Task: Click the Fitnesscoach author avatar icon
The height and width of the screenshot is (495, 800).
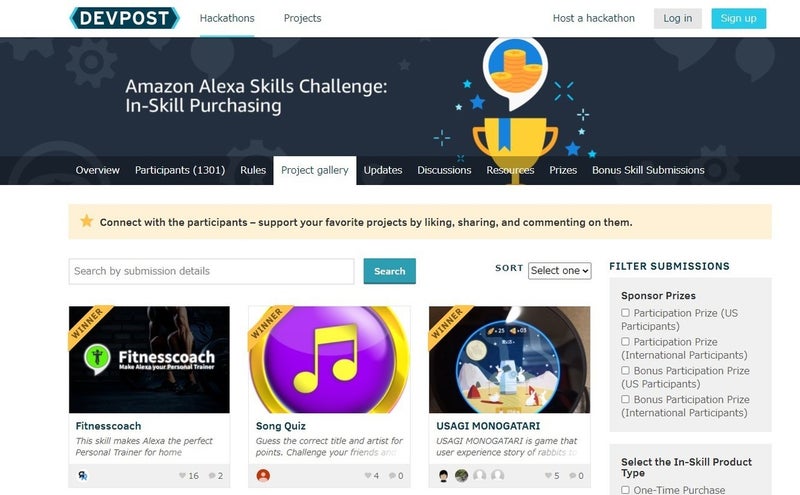Action: pos(83,476)
